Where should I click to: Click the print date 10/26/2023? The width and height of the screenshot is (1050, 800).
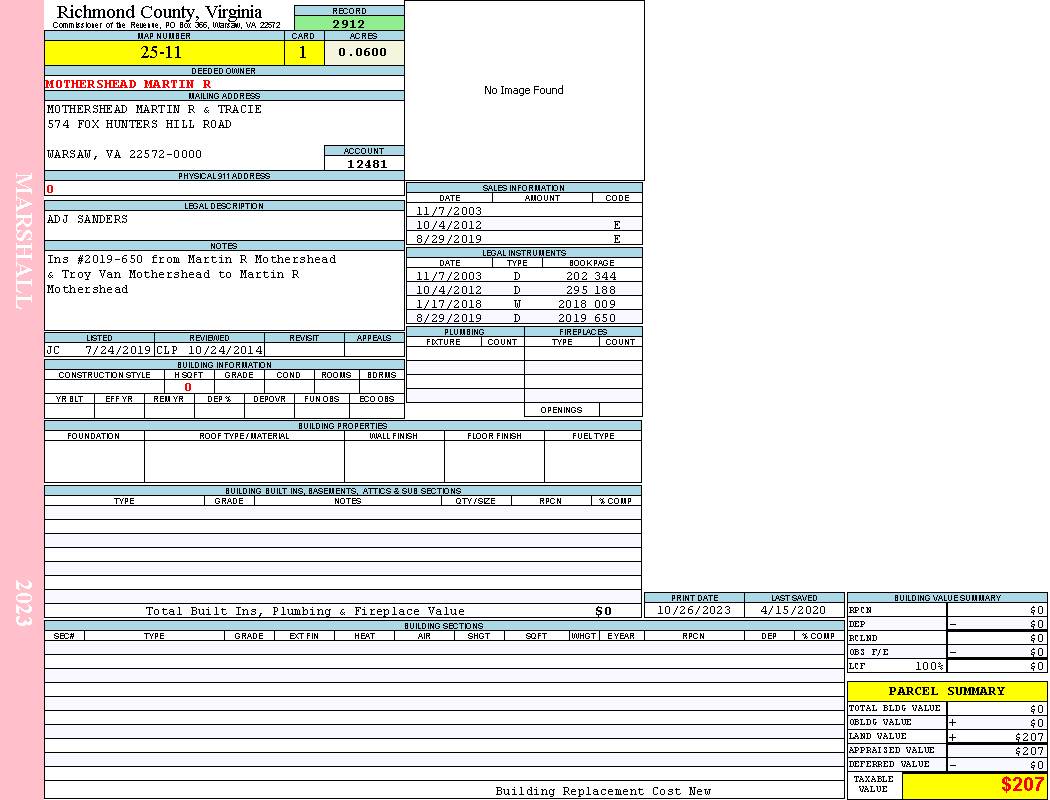click(x=694, y=610)
